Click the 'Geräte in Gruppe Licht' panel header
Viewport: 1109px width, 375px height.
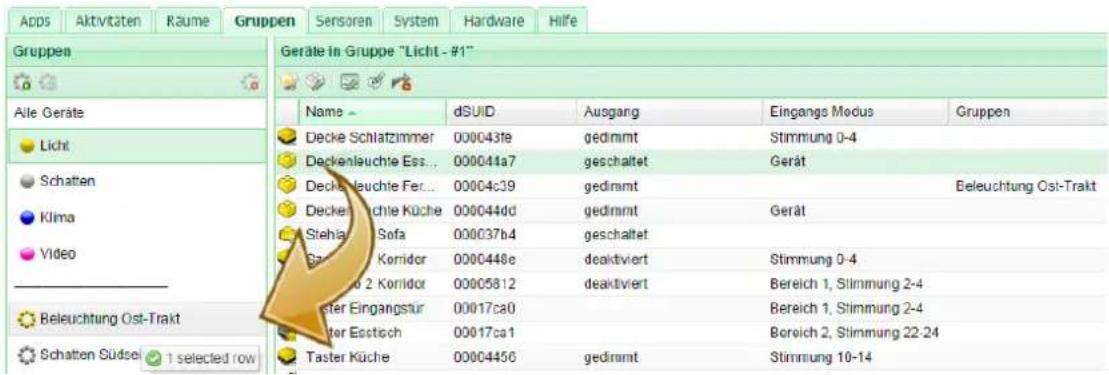click(690, 52)
